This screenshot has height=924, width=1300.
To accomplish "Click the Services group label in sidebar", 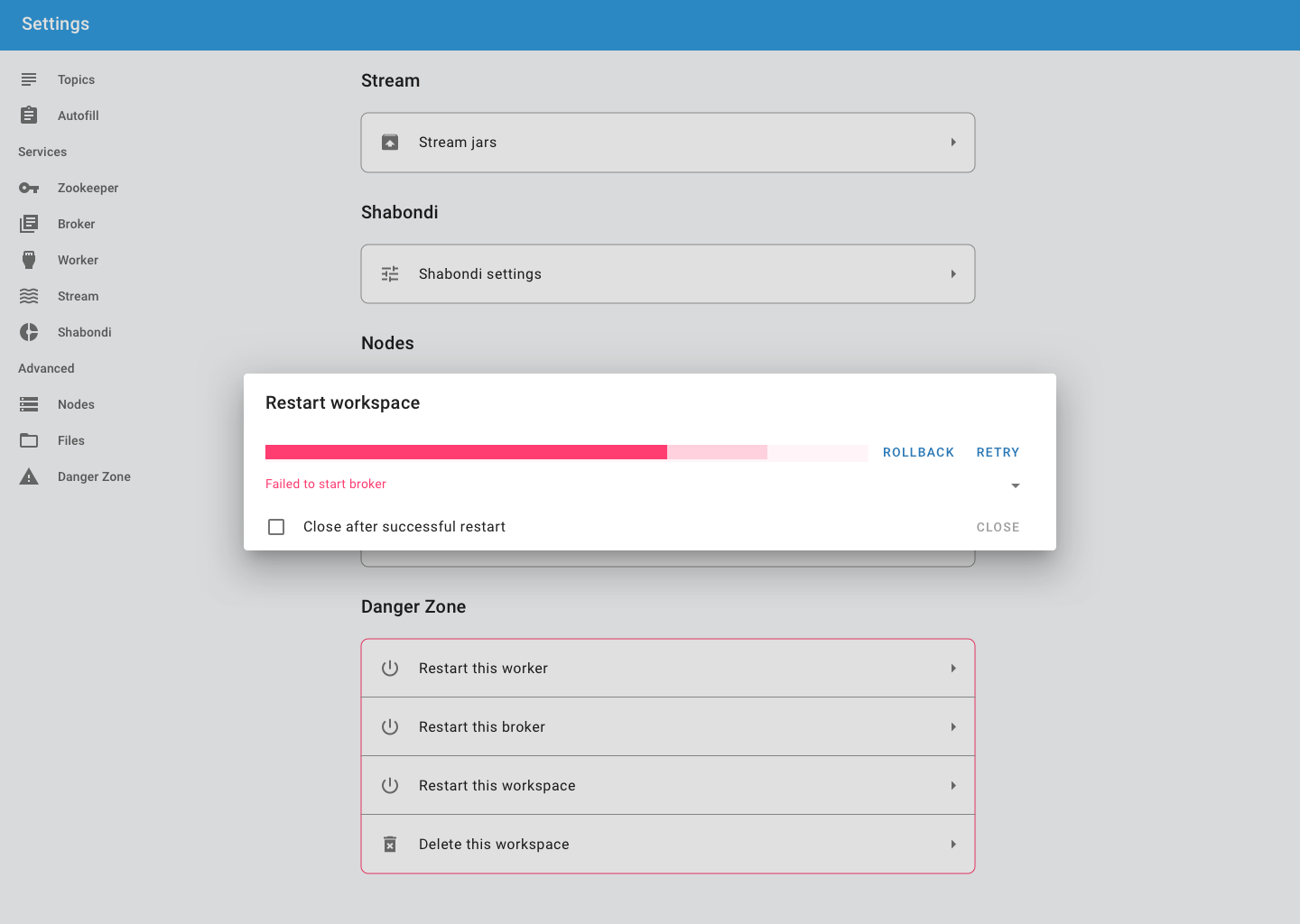I will coord(42,152).
